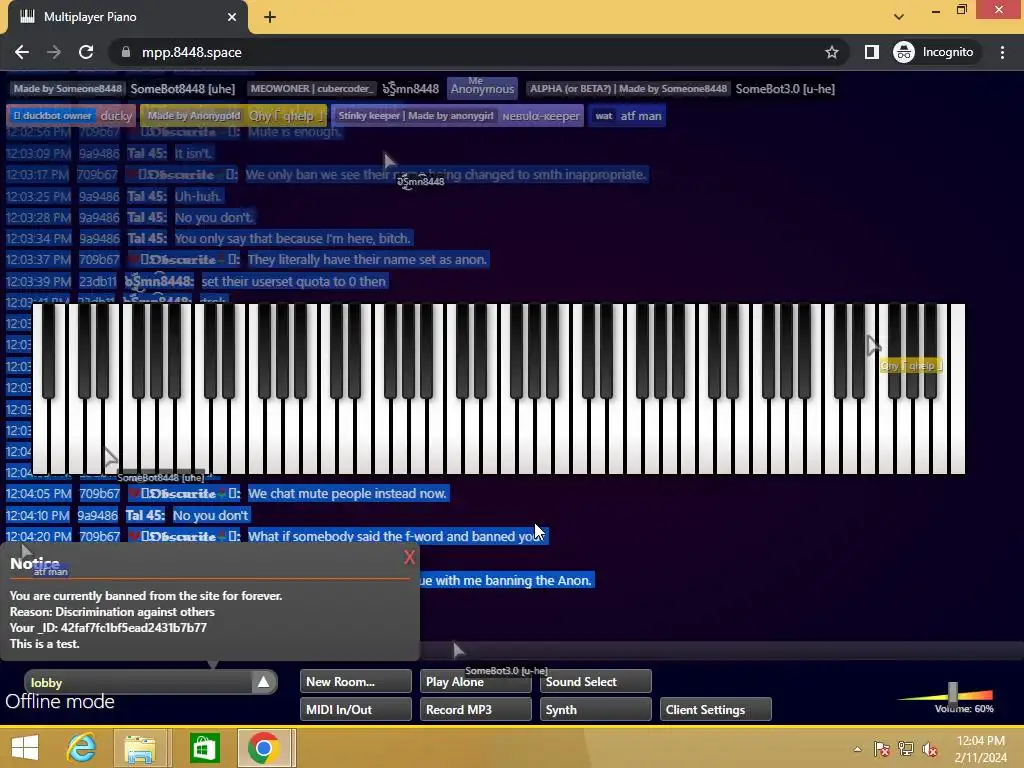Open the Synth panel
The image size is (1024, 768).
pyautogui.click(x=595, y=709)
